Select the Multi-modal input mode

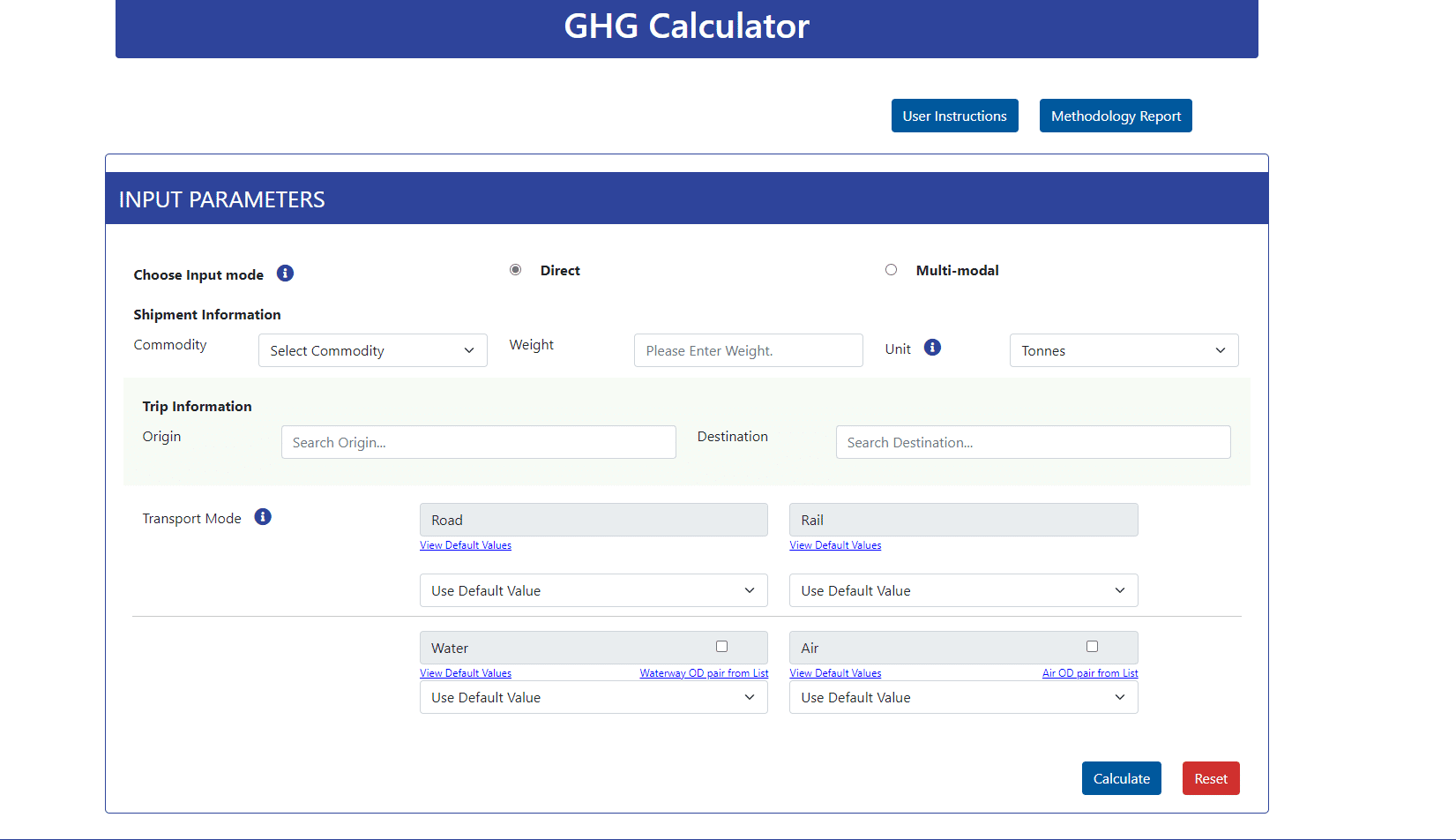pos(891,269)
